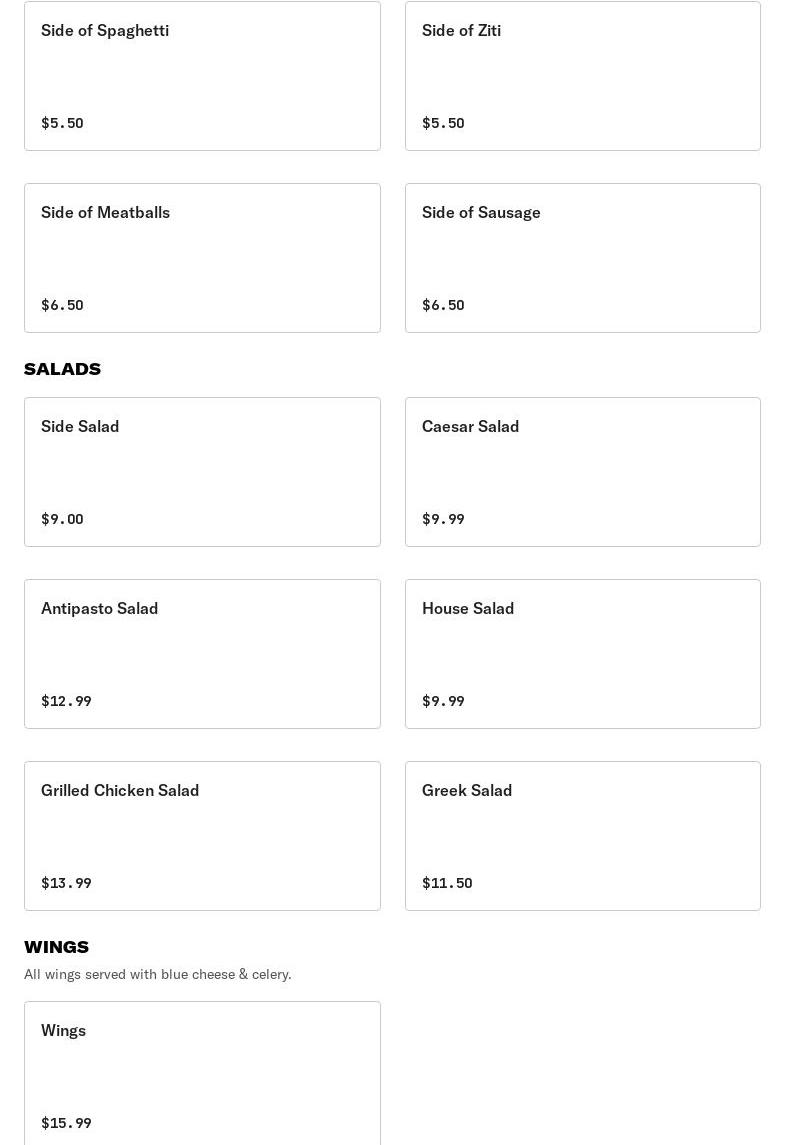Select the Side Salad menu item
This screenshot has height=1145, width=785.
pos(202,471)
